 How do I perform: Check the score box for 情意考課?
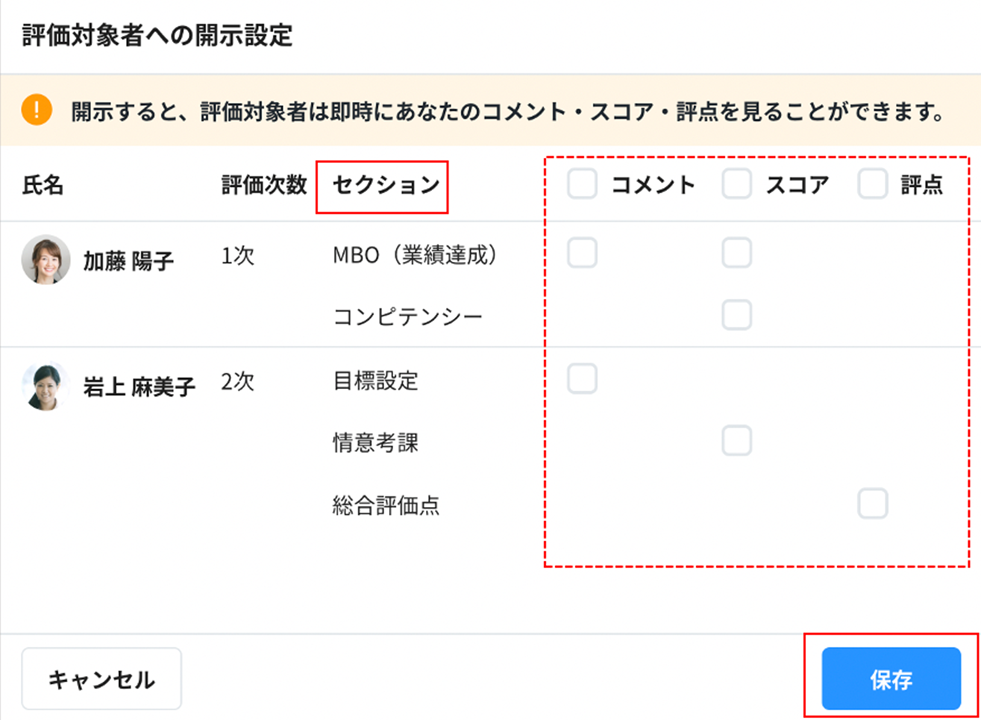click(737, 440)
